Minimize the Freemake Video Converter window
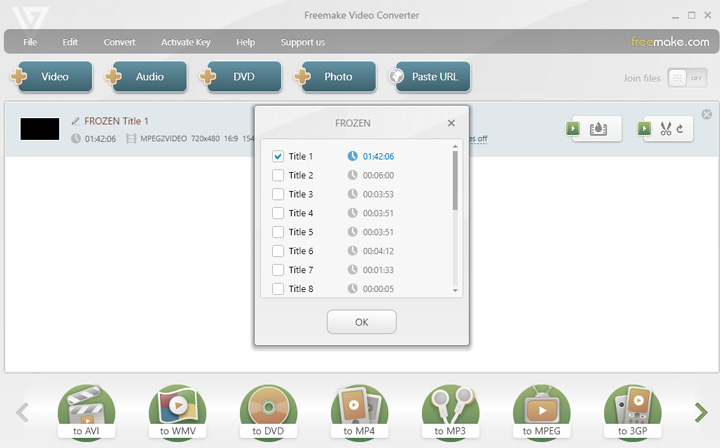 point(675,16)
